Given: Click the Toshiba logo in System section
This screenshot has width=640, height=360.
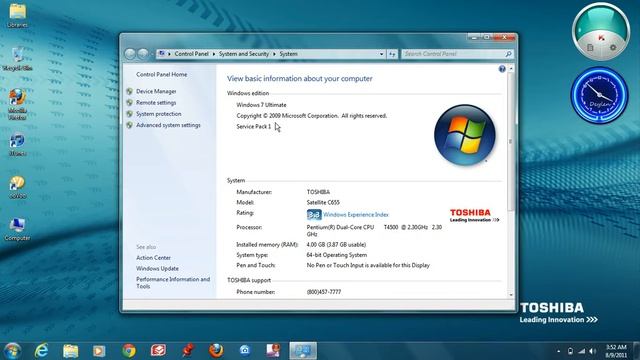Looking at the screenshot, I should 474,216.
